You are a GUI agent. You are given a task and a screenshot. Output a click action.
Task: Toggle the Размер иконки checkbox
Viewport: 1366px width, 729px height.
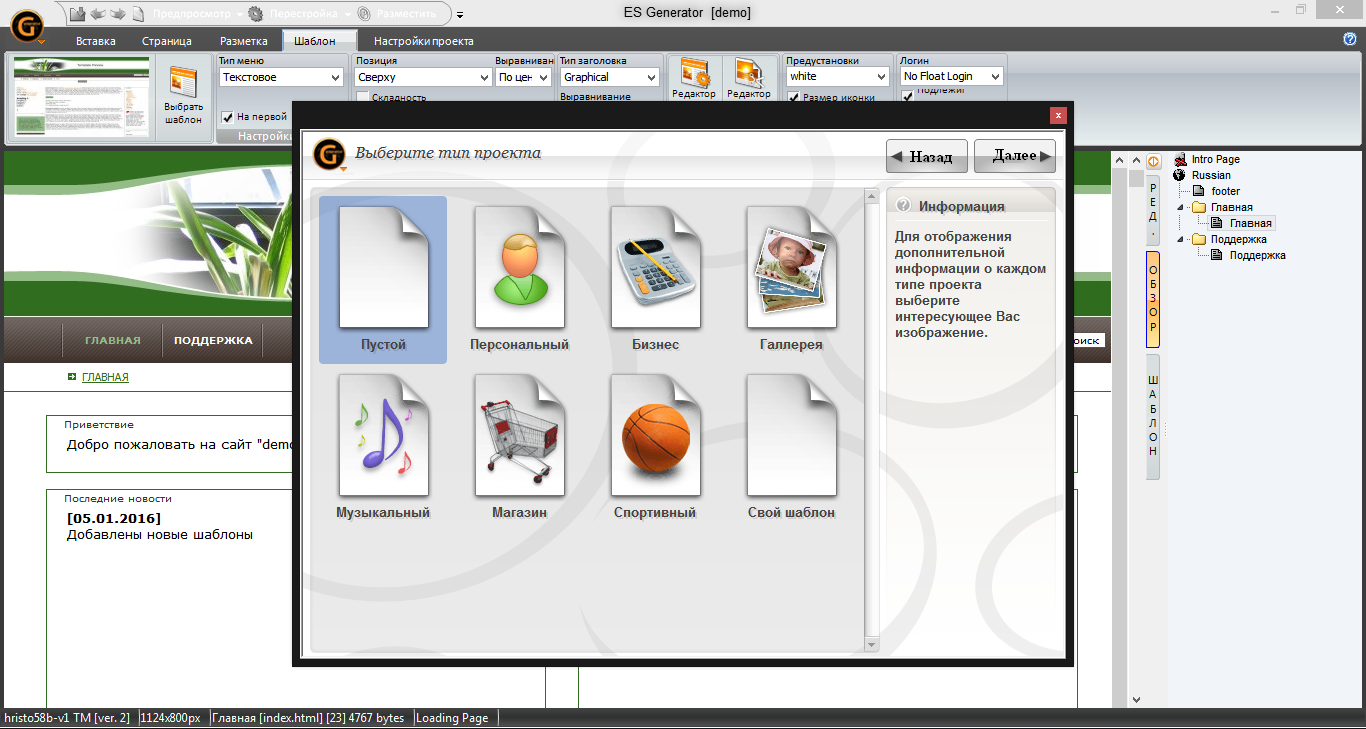[794, 98]
